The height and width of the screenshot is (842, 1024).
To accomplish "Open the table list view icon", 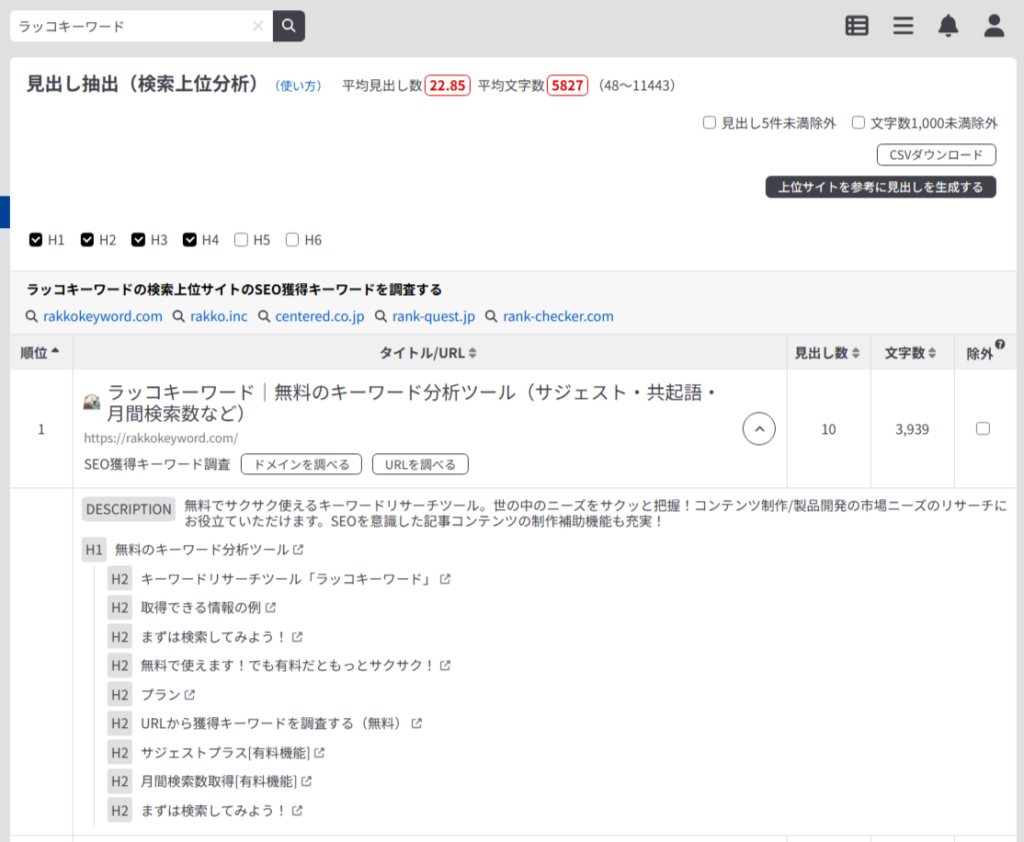I will coord(857,26).
